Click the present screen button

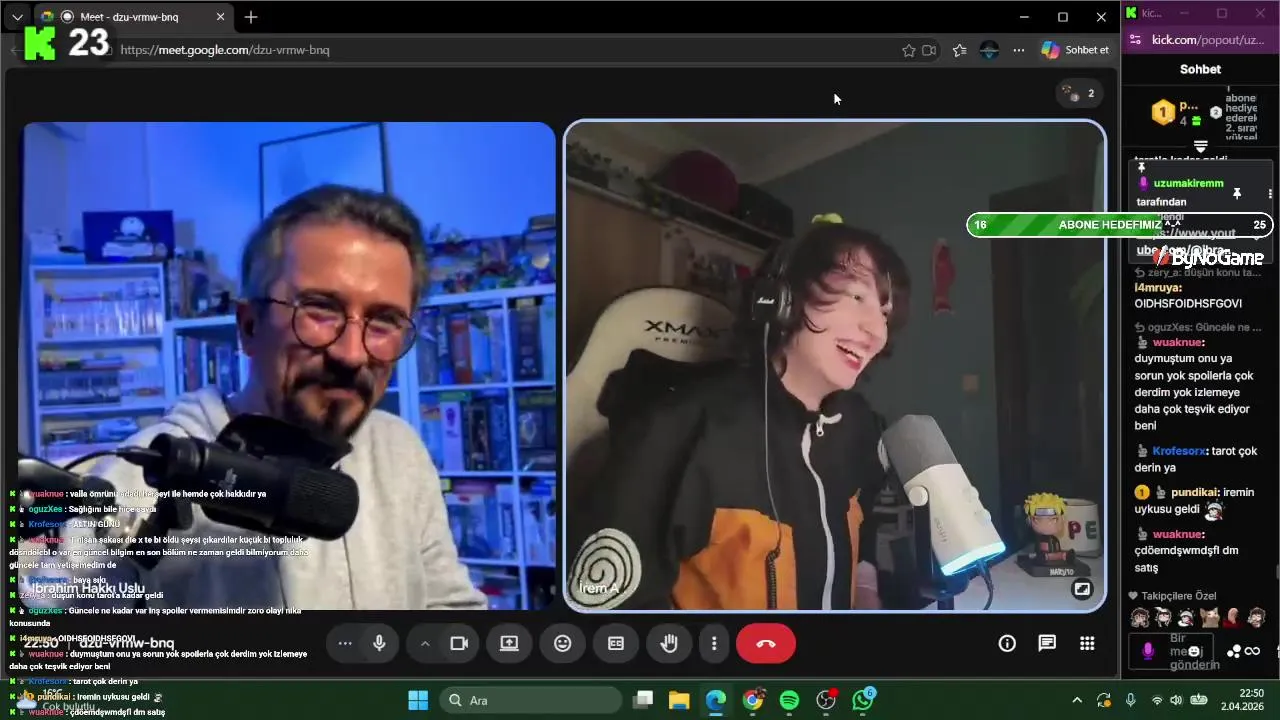[x=510, y=643]
